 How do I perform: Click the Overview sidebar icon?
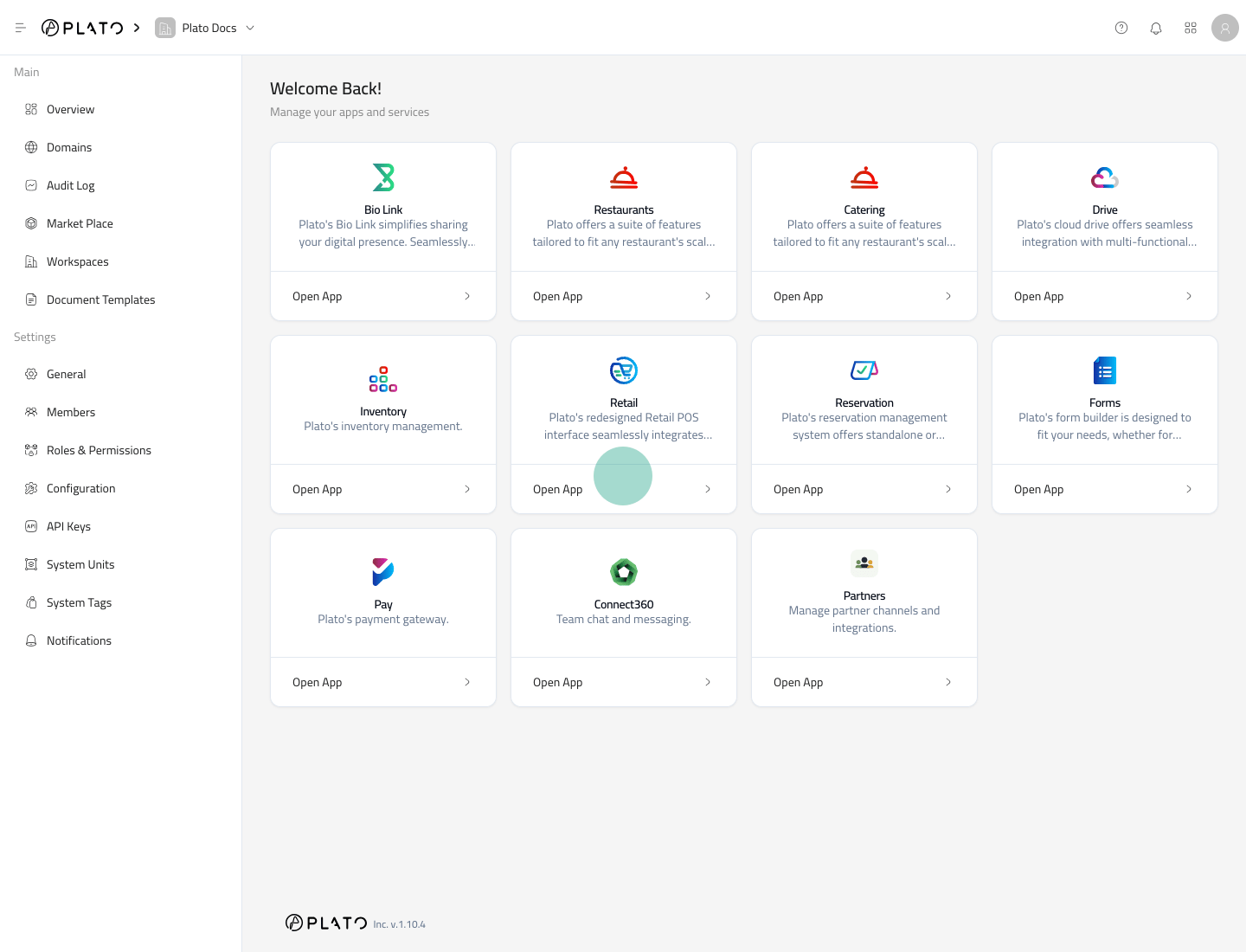pos(31,109)
